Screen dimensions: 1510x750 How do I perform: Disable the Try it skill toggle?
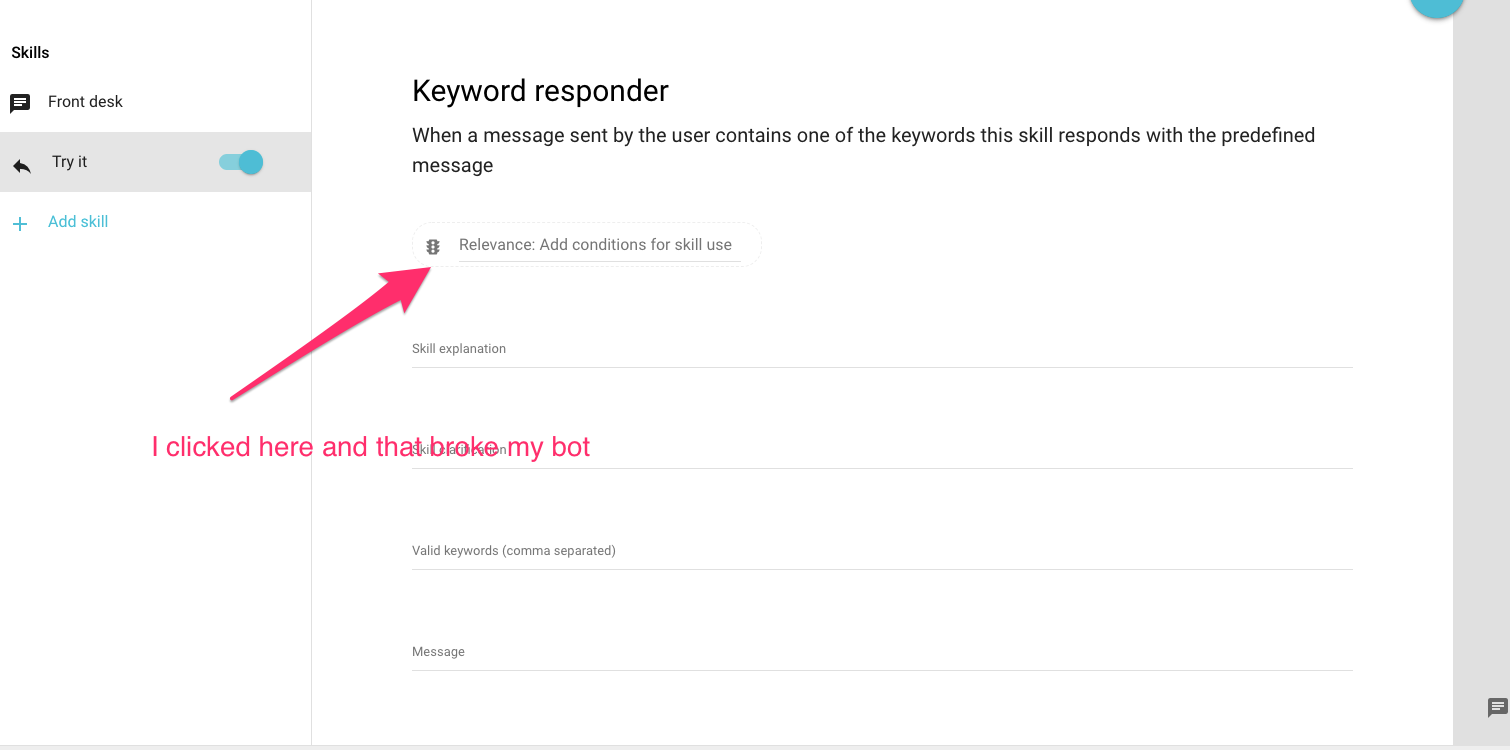pos(239,161)
